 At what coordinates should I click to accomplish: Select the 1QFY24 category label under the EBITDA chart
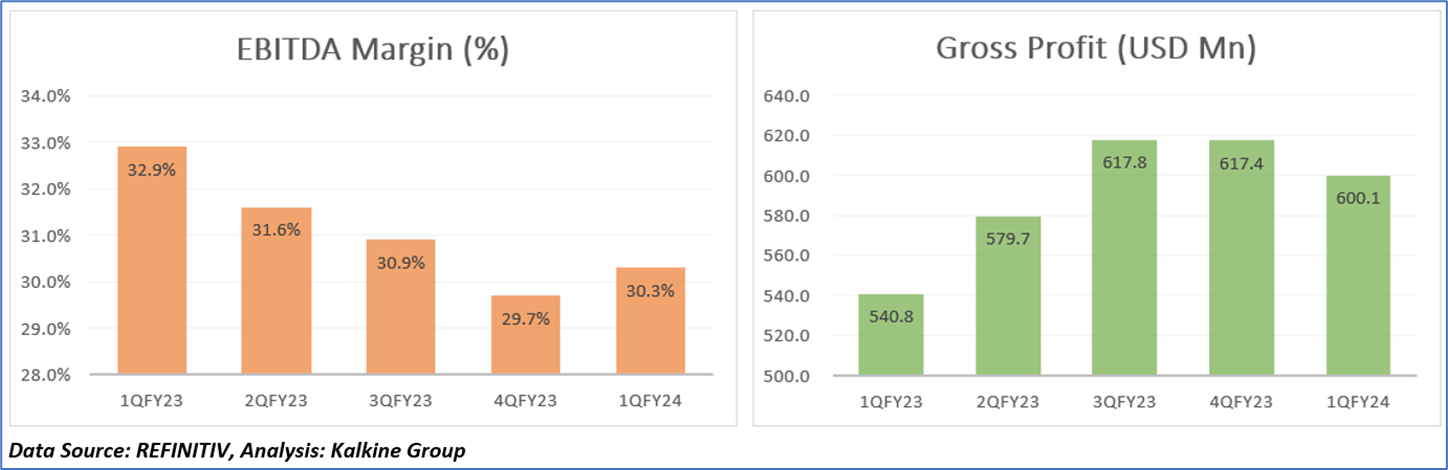coord(650,402)
